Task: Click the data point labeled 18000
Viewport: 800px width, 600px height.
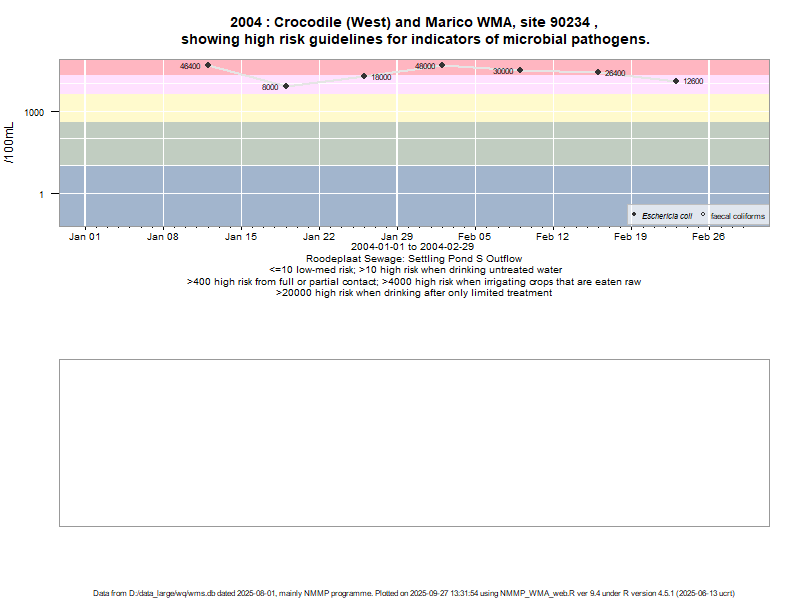Action: [364, 76]
